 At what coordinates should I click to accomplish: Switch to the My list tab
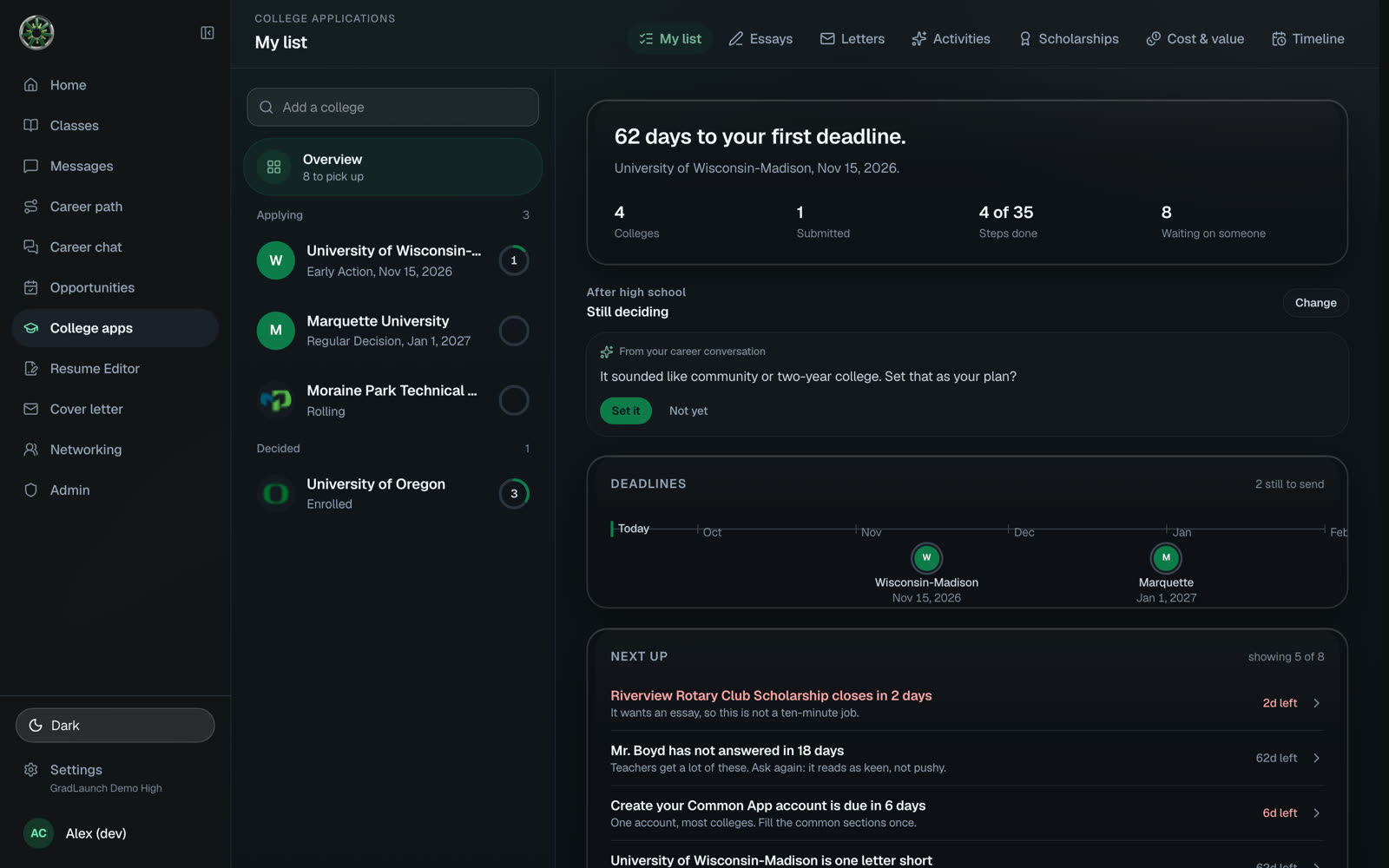tap(670, 39)
